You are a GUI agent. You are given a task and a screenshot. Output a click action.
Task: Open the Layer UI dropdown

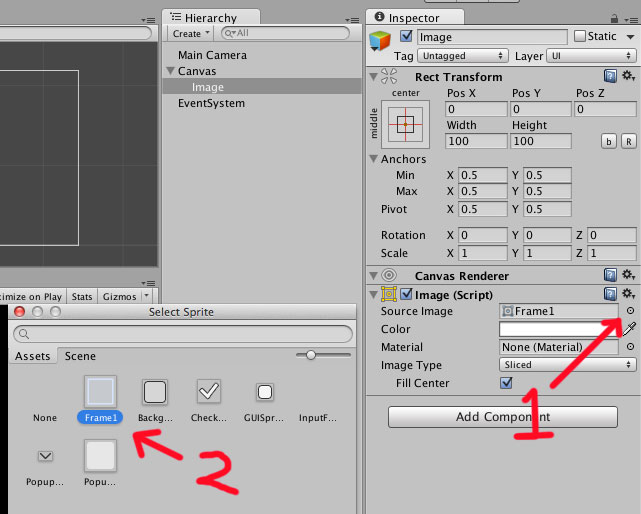(592, 56)
